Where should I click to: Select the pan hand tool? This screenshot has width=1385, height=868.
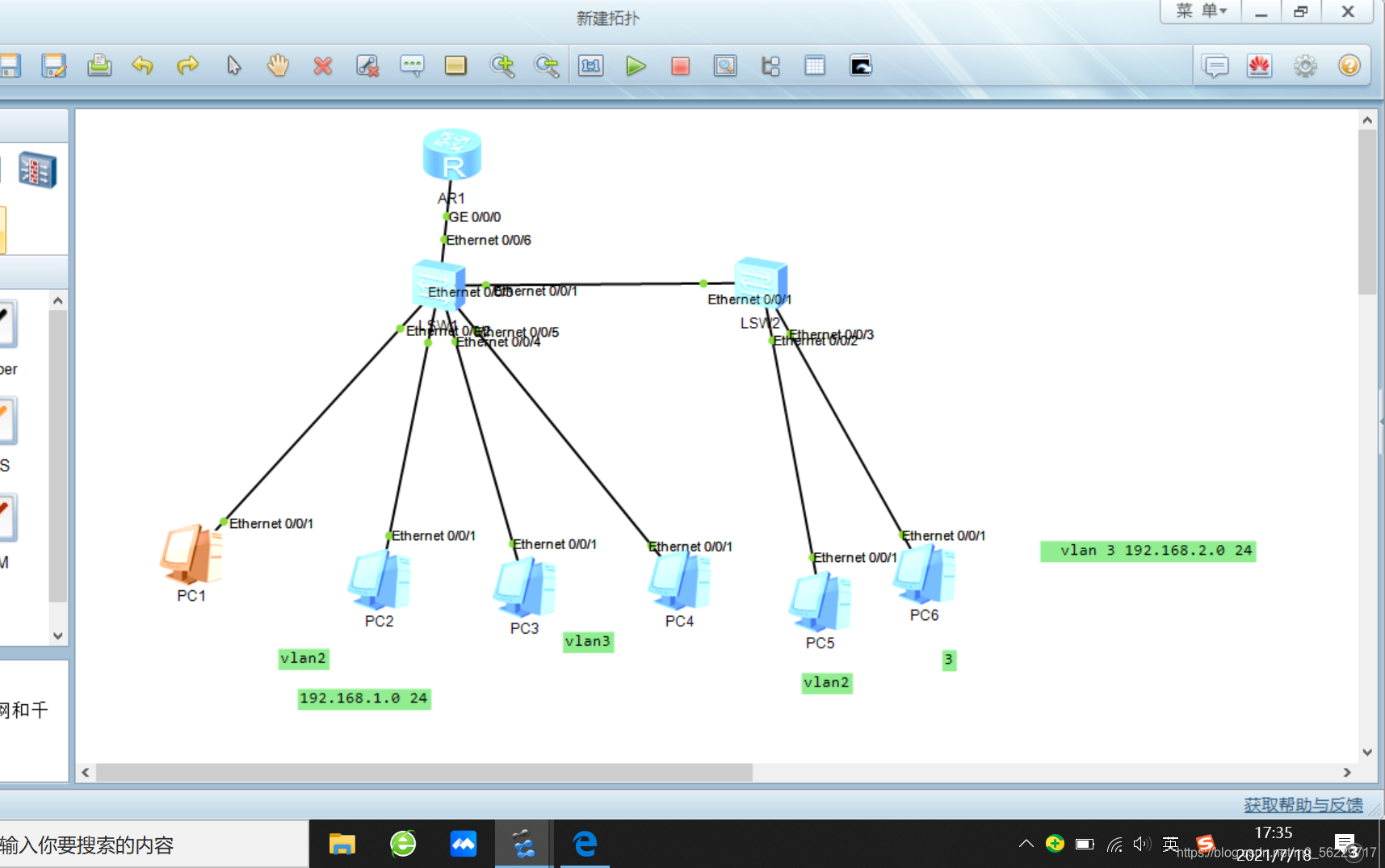(x=277, y=65)
